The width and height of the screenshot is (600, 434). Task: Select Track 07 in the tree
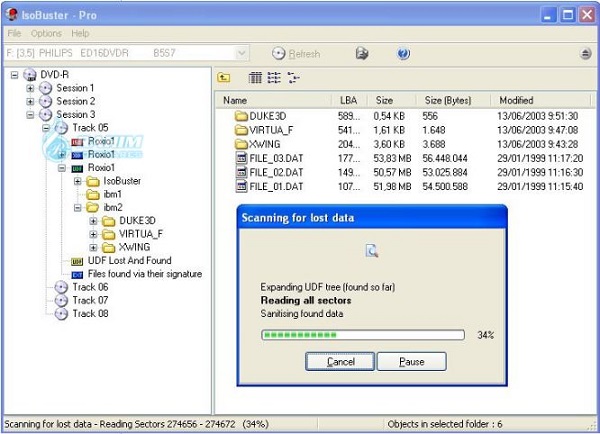[x=89, y=300]
